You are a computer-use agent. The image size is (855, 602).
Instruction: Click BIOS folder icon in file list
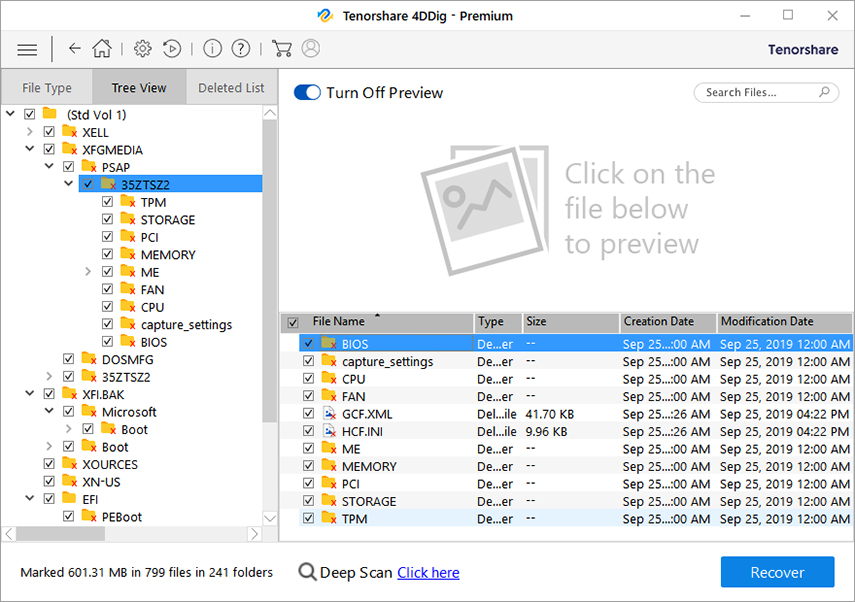329,344
